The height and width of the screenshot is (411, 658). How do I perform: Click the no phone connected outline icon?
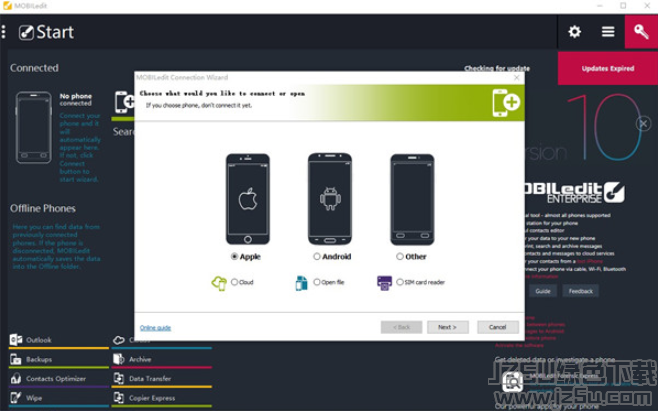[x=34, y=128]
